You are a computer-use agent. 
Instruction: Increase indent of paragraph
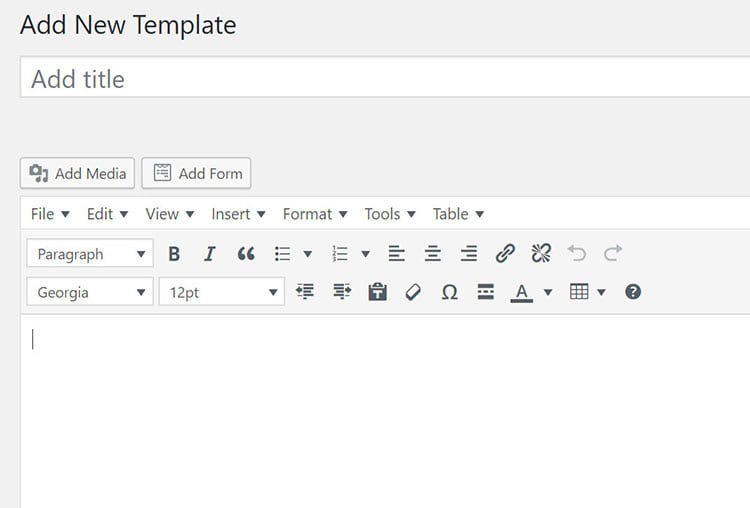(342, 291)
